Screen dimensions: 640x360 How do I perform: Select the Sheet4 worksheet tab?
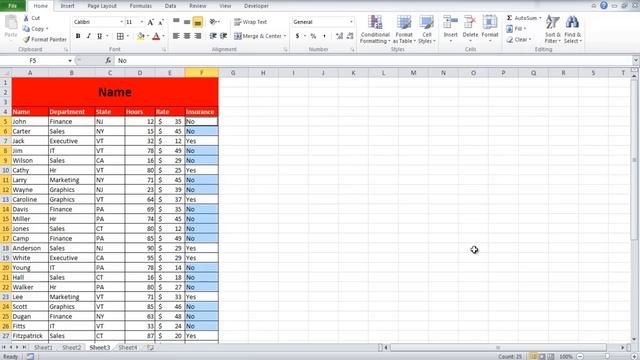[128, 347]
